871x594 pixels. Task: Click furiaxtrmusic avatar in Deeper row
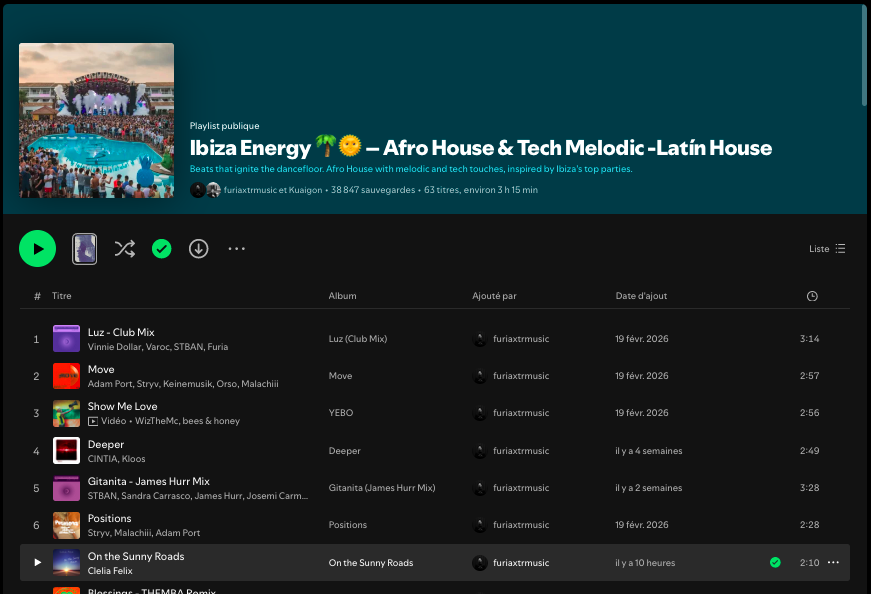(x=479, y=451)
